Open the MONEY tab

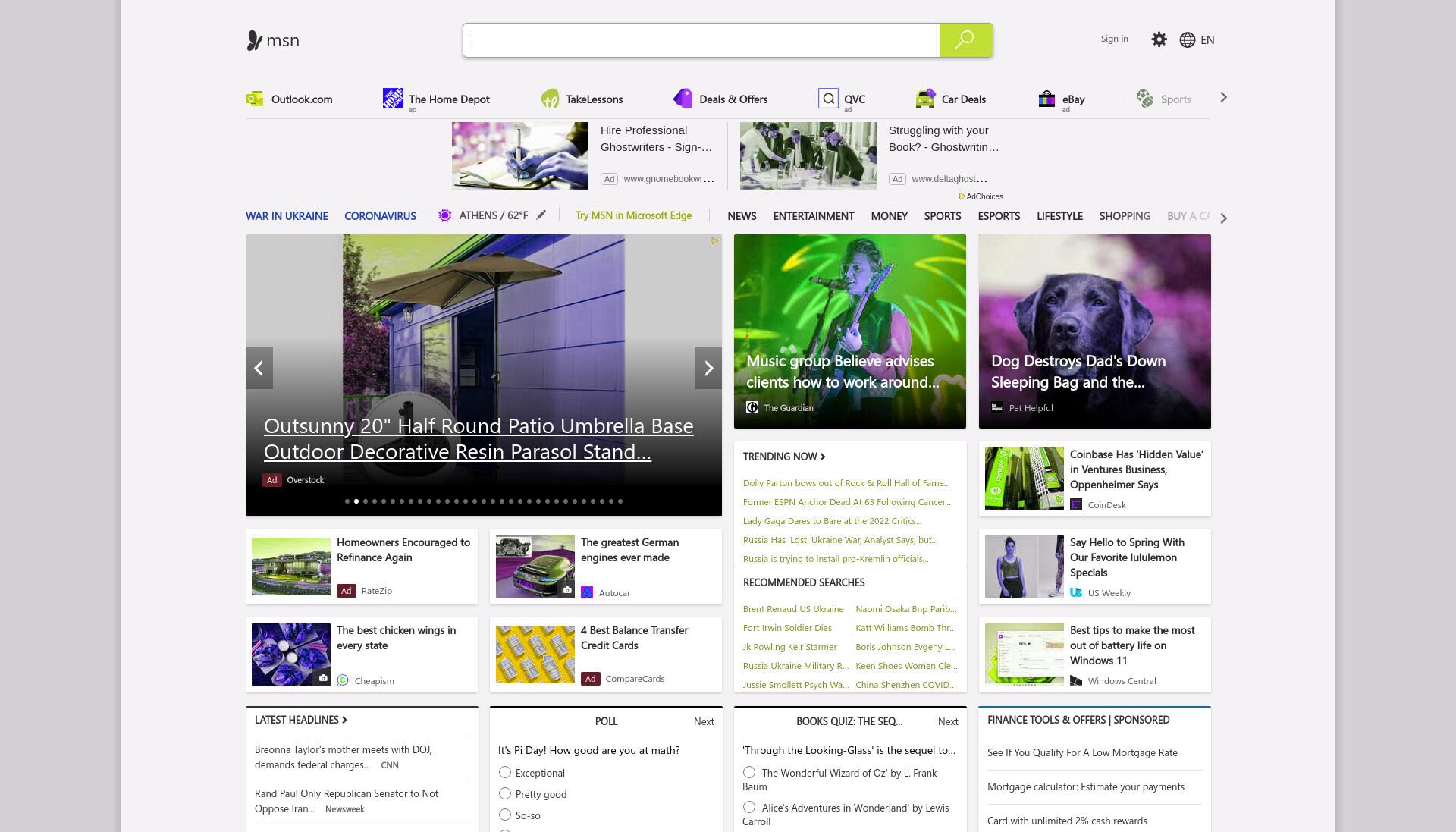tap(889, 216)
